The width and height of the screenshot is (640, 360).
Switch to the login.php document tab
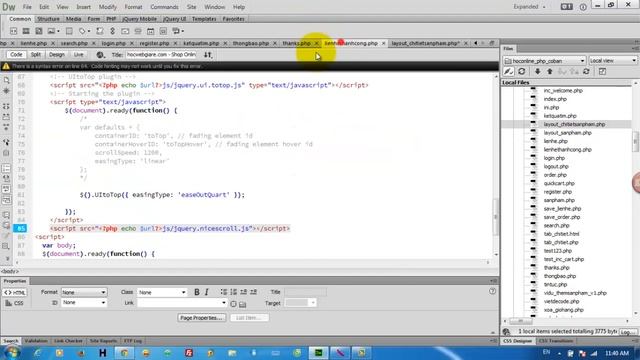[114, 43]
